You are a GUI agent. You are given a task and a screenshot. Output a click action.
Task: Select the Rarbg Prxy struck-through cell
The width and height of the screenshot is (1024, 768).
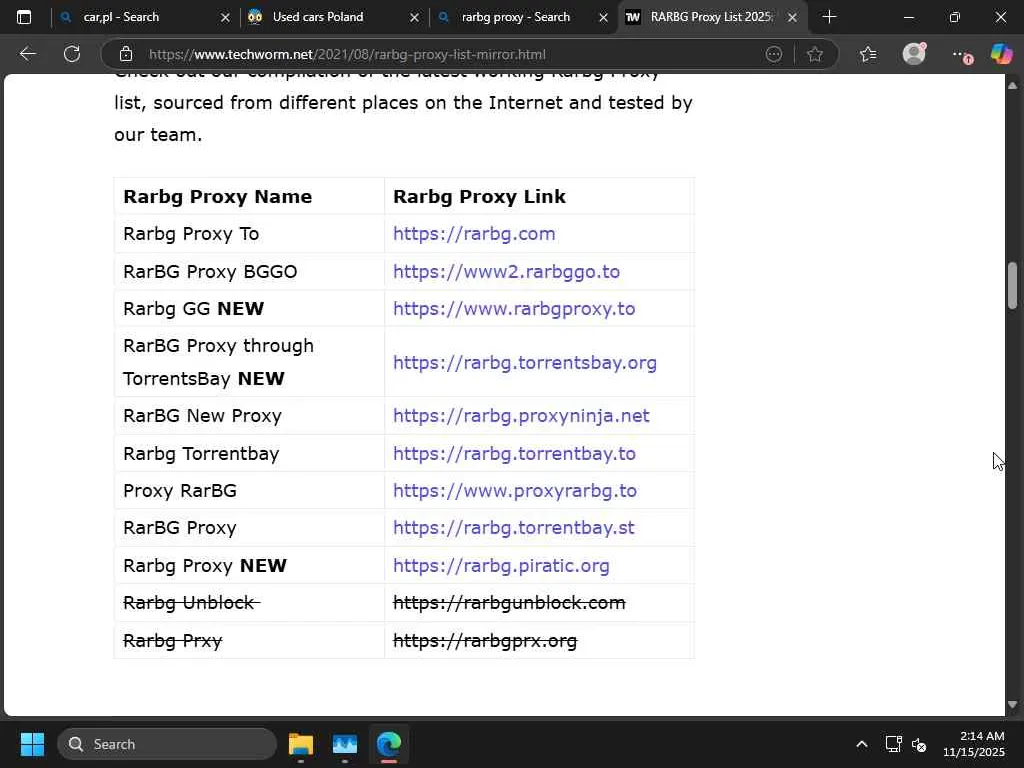(249, 641)
